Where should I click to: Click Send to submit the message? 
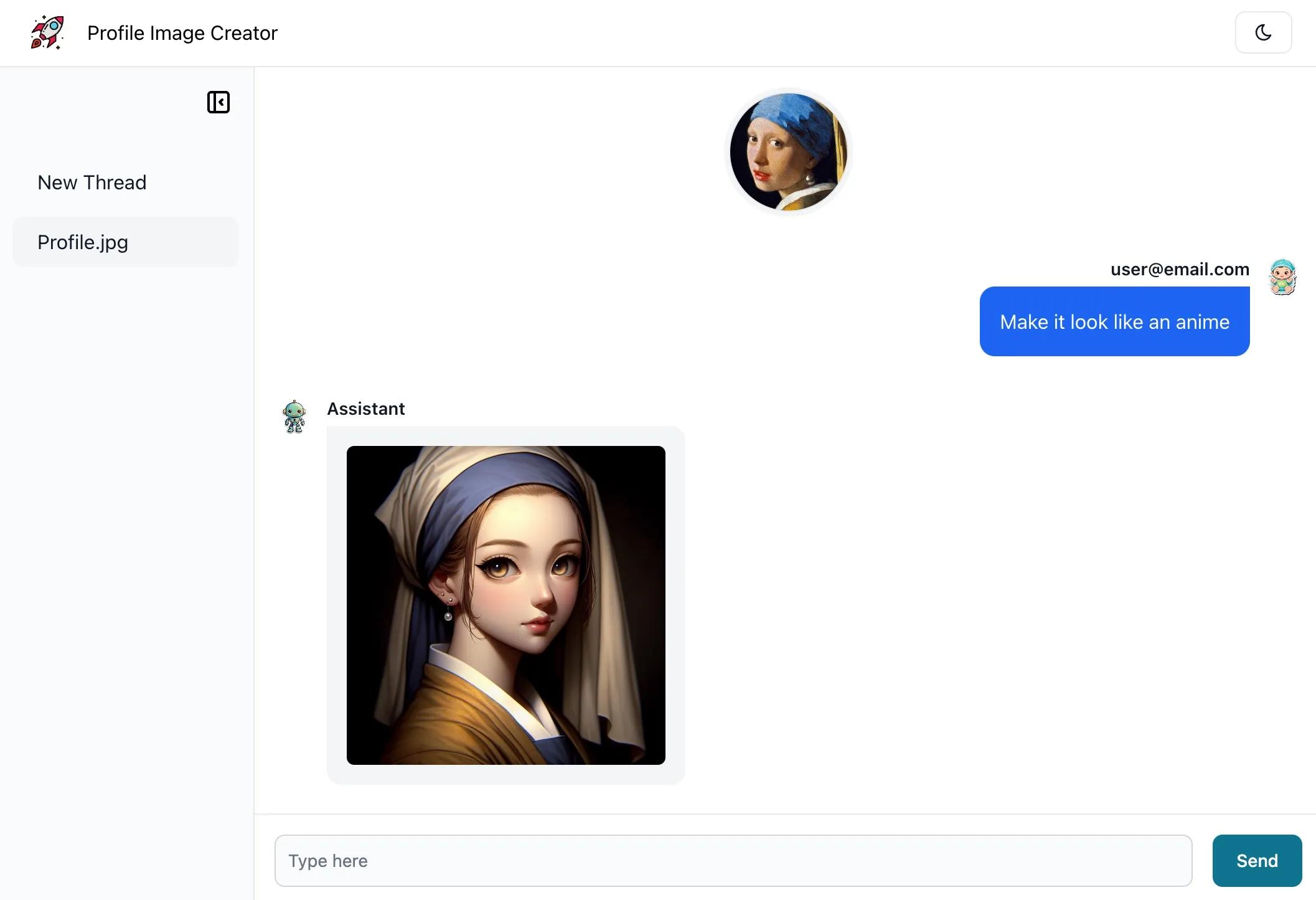click(1256, 860)
